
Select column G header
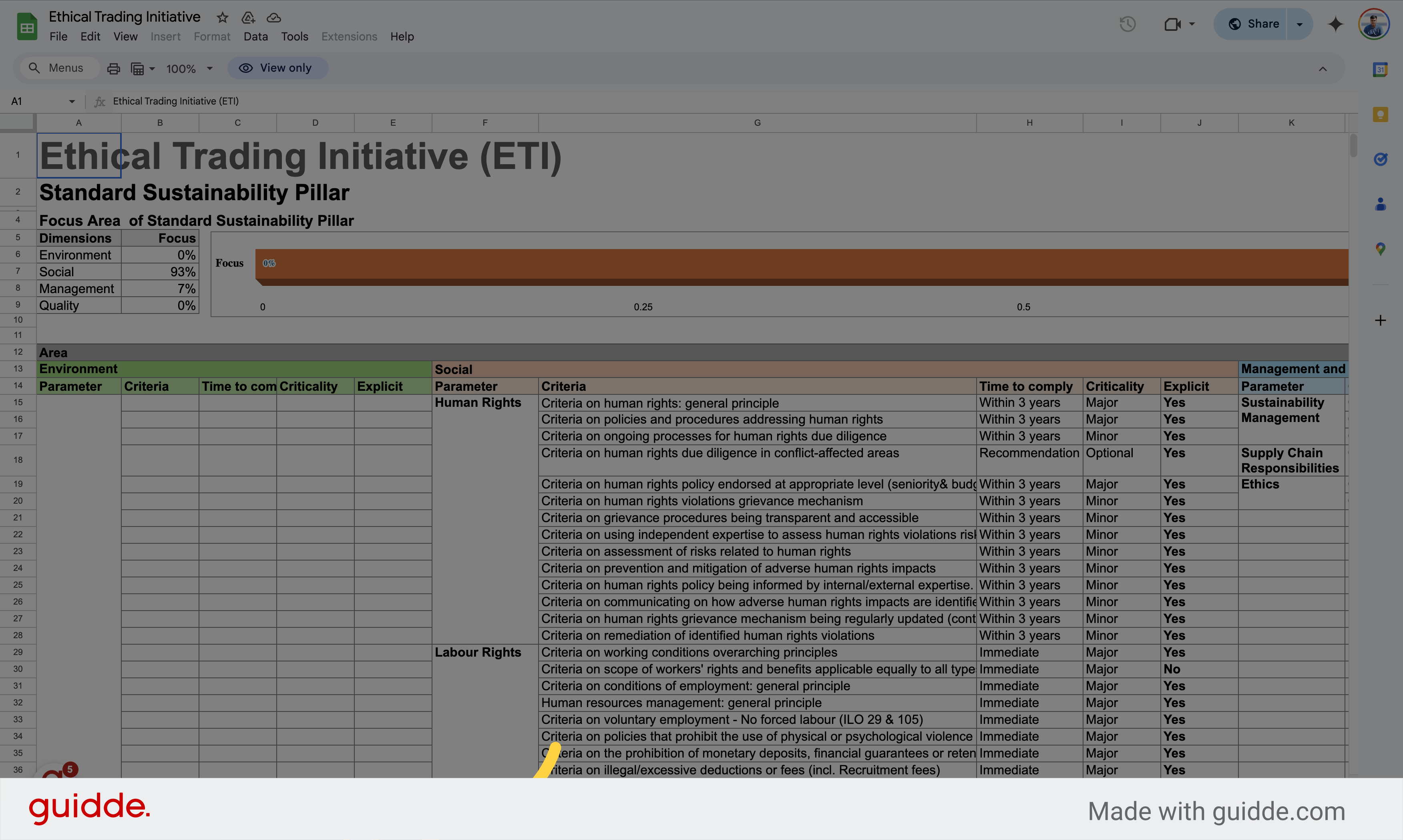pos(757,122)
